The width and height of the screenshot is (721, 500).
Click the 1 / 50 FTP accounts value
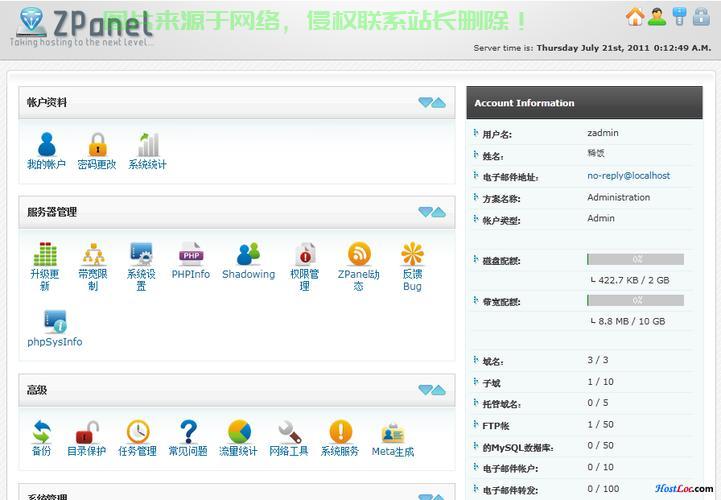[x=601, y=425]
